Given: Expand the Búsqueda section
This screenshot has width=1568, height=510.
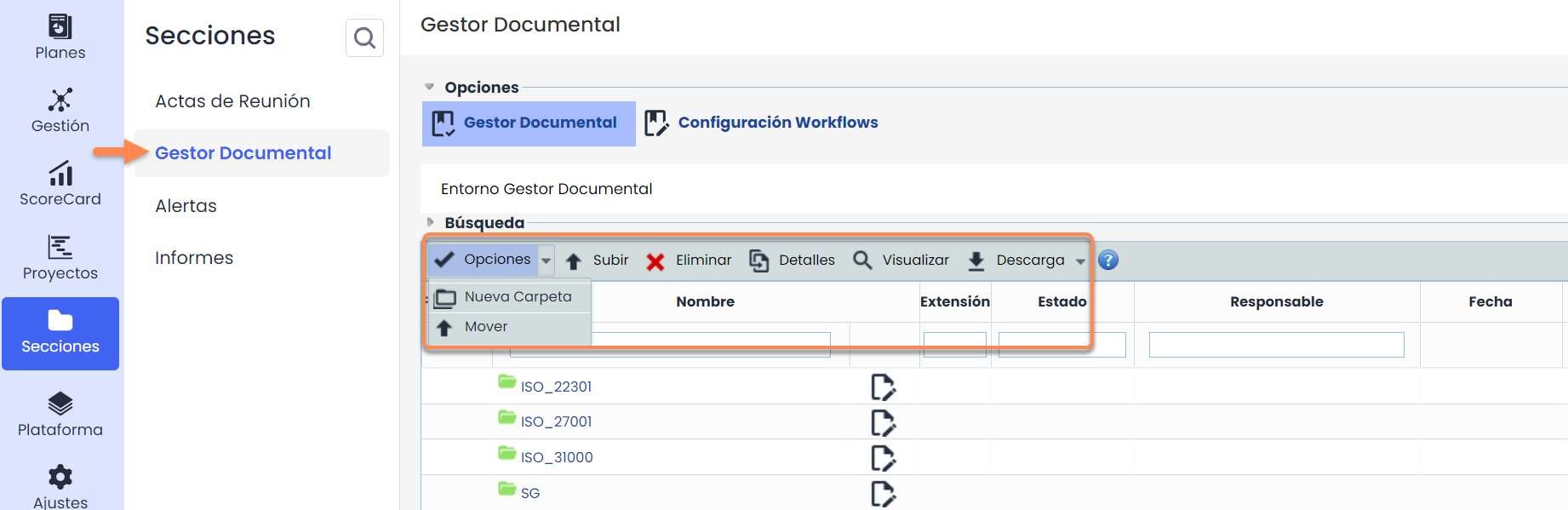Looking at the screenshot, I should [431, 222].
